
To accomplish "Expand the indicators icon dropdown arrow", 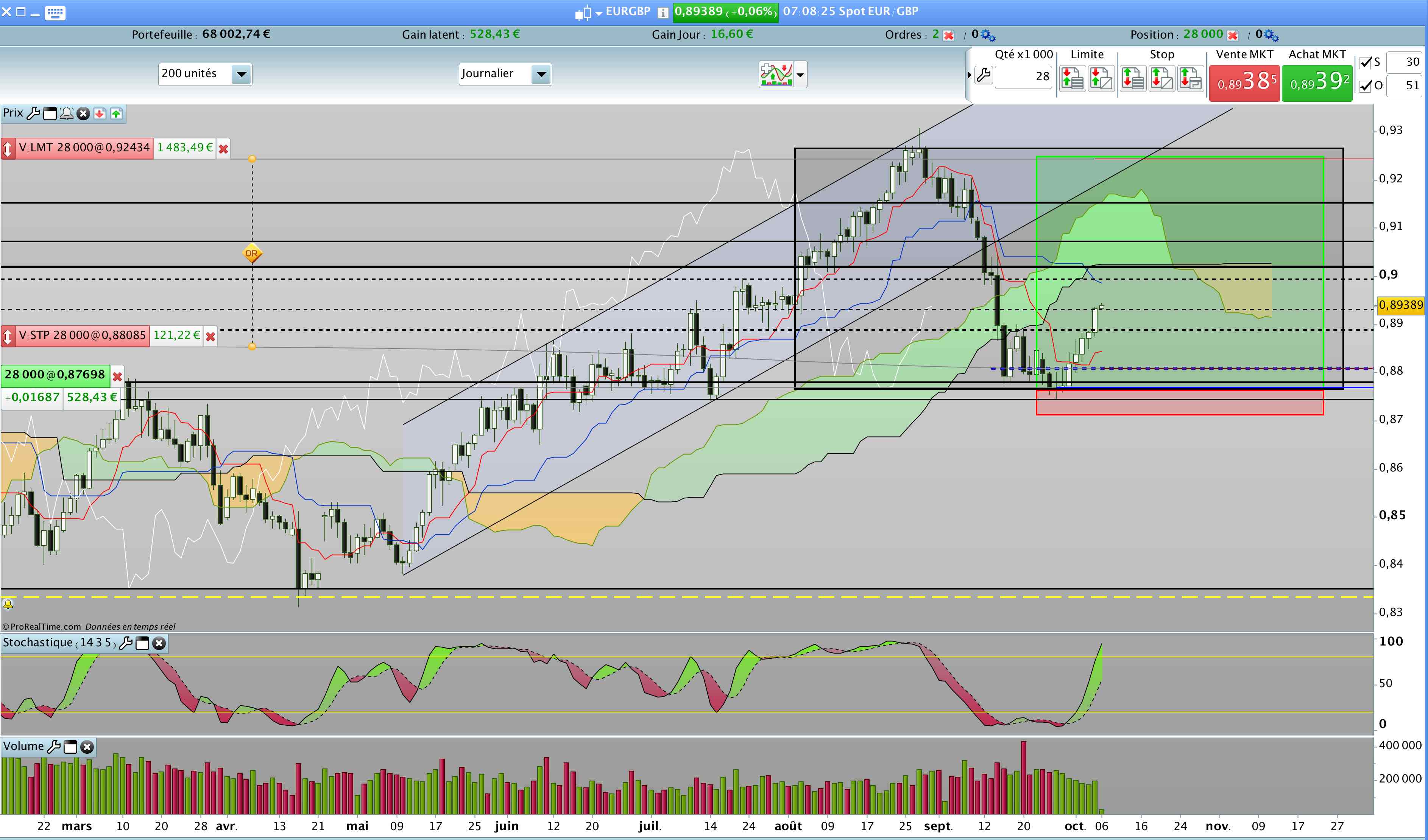I will coord(800,75).
